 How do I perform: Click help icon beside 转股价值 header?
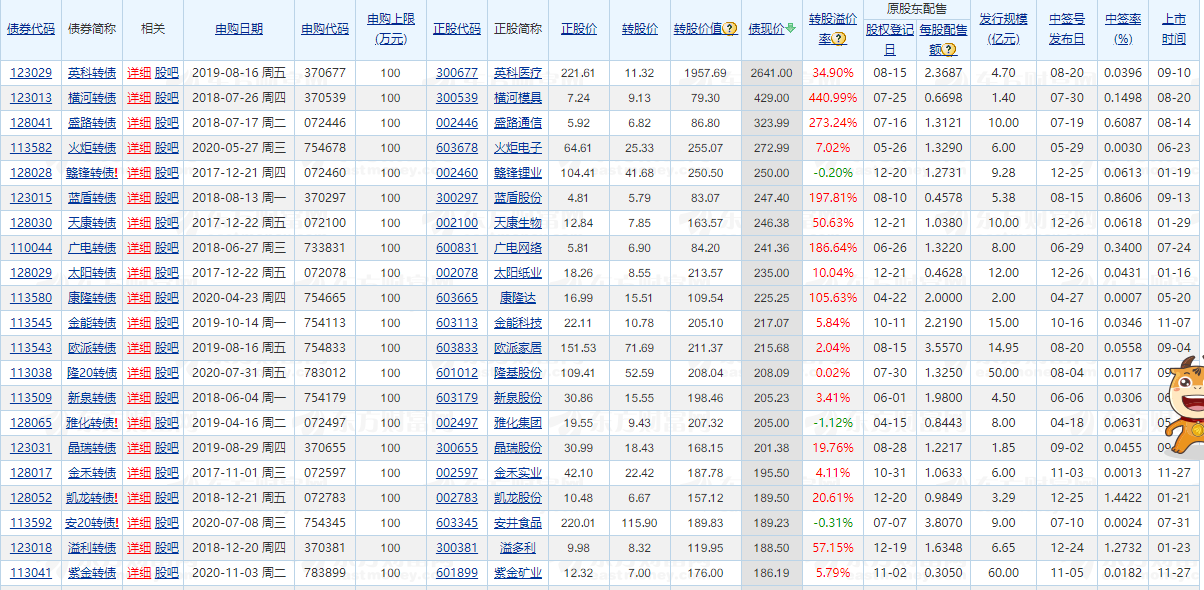[731, 29]
